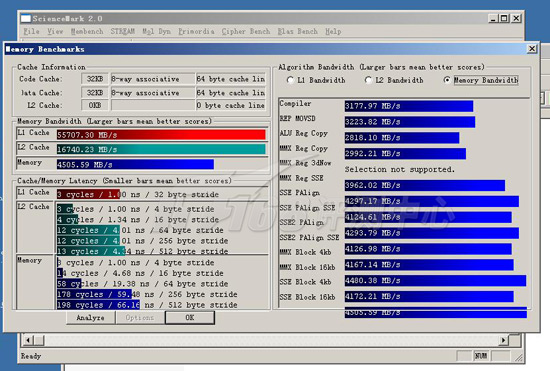
Task: Close the Memory Benchmarks dialog
Action: pos(532,49)
